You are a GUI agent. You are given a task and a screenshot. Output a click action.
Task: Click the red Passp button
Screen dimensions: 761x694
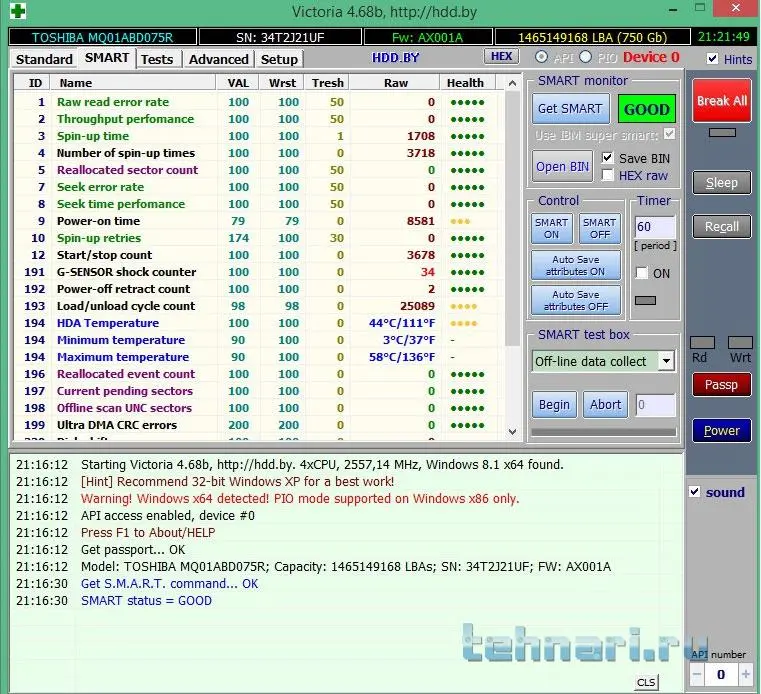point(722,385)
